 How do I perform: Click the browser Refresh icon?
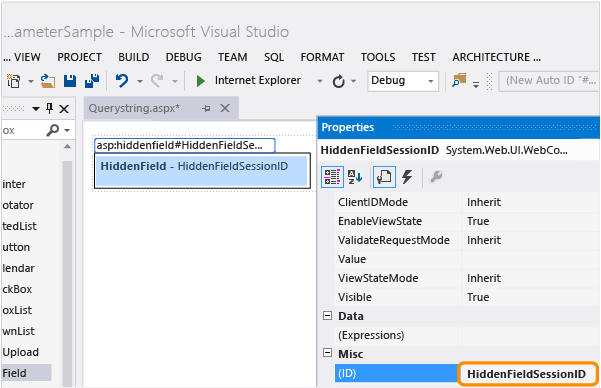(x=338, y=81)
